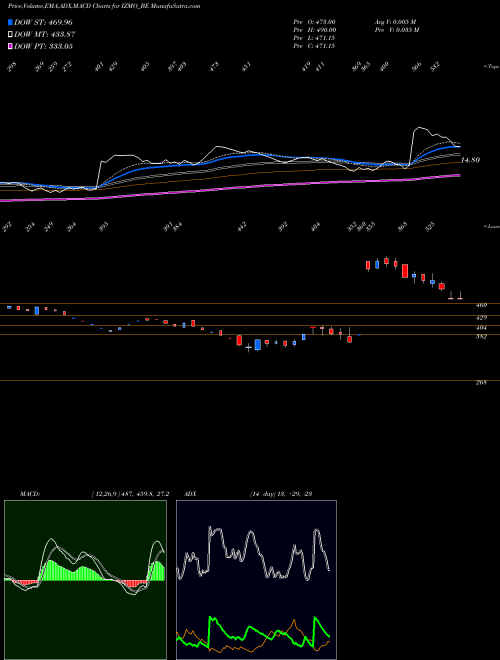Click the ADX panel heading
The width and height of the screenshot is (500, 660).
pyautogui.click(x=190, y=494)
